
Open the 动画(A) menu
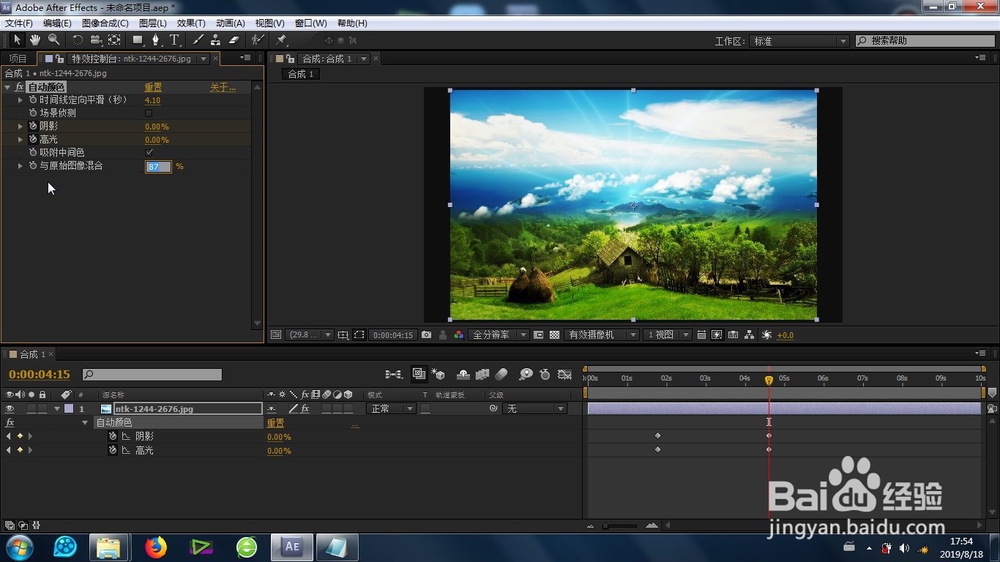pos(230,23)
